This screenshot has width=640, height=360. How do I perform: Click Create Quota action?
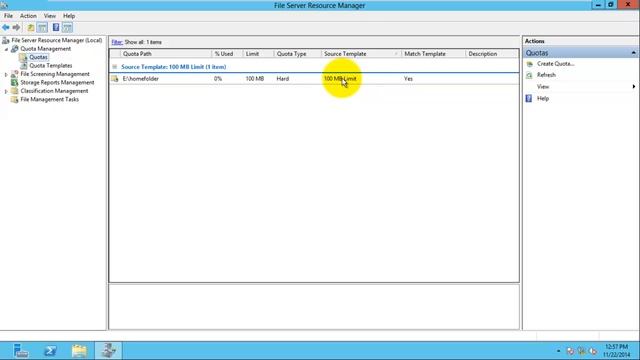click(x=556, y=64)
